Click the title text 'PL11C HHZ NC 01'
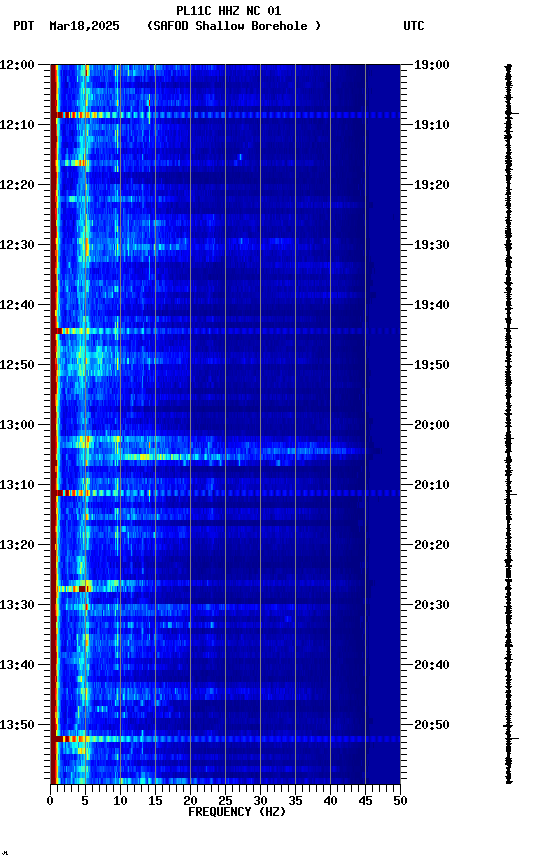Image resolution: width=552 pixels, height=864 pixels. pyautogui.click(x=229, y=11)
